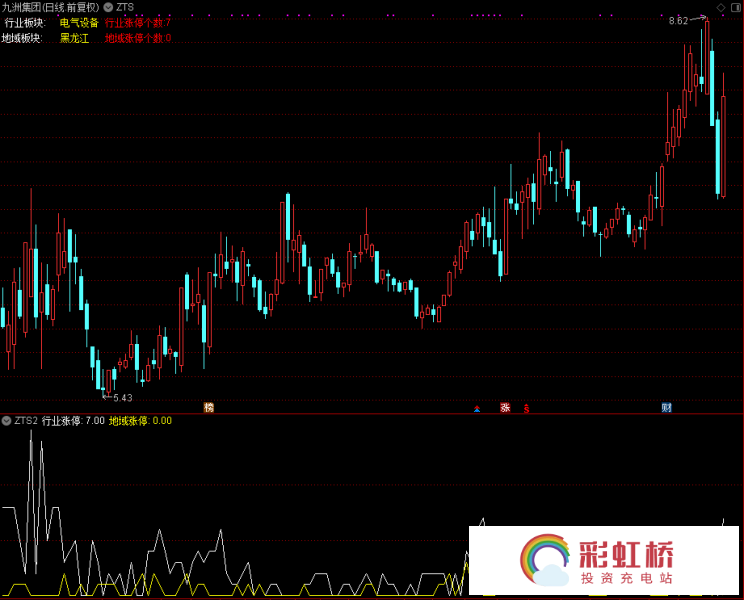
Task: Click the 8.62 high price label
Action: tap(678, 21)
